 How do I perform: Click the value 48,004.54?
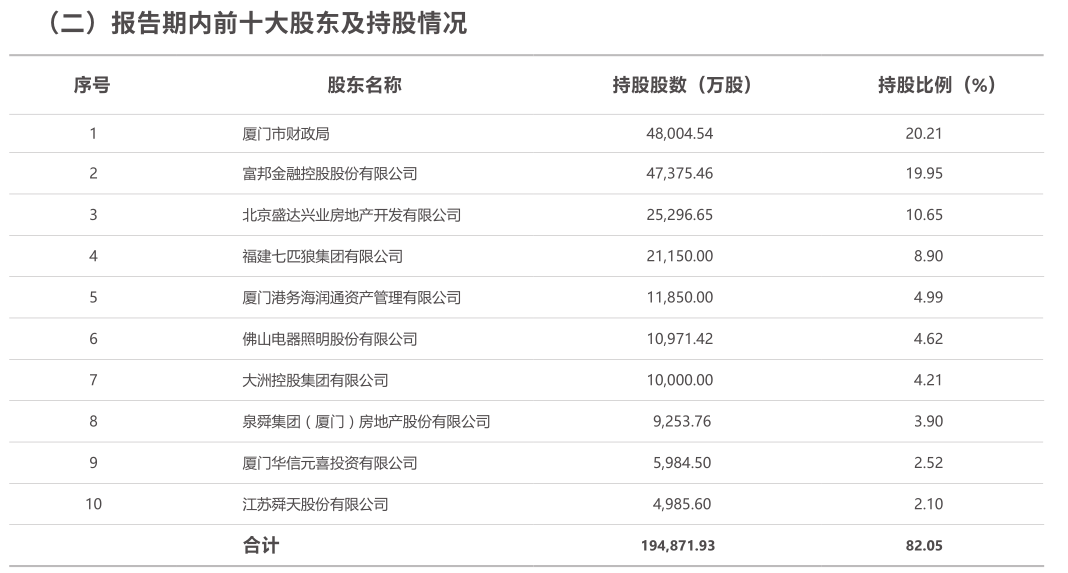(x=680, y=134)
